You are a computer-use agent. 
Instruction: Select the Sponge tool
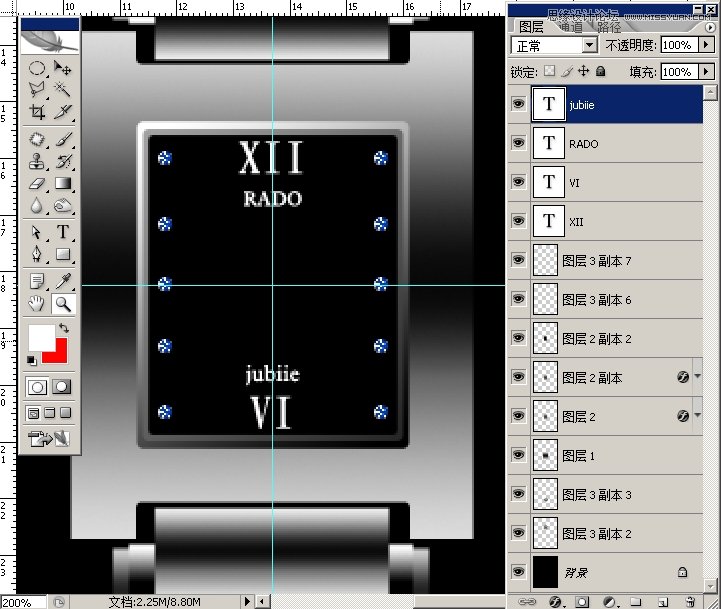point(63,205)
